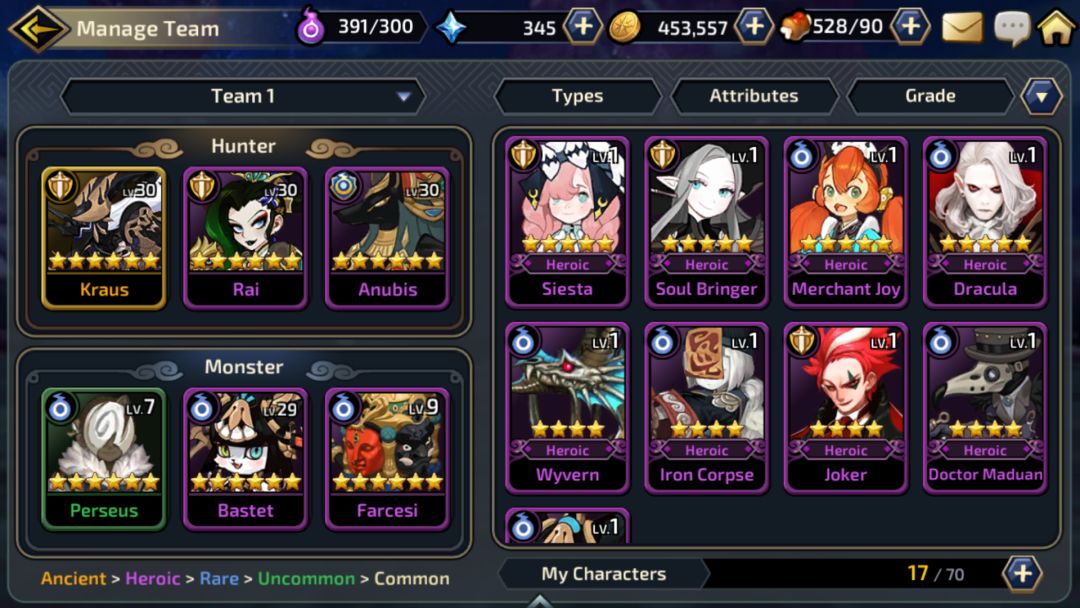Select the Kraus hunter card

click(x=104, y=238)
